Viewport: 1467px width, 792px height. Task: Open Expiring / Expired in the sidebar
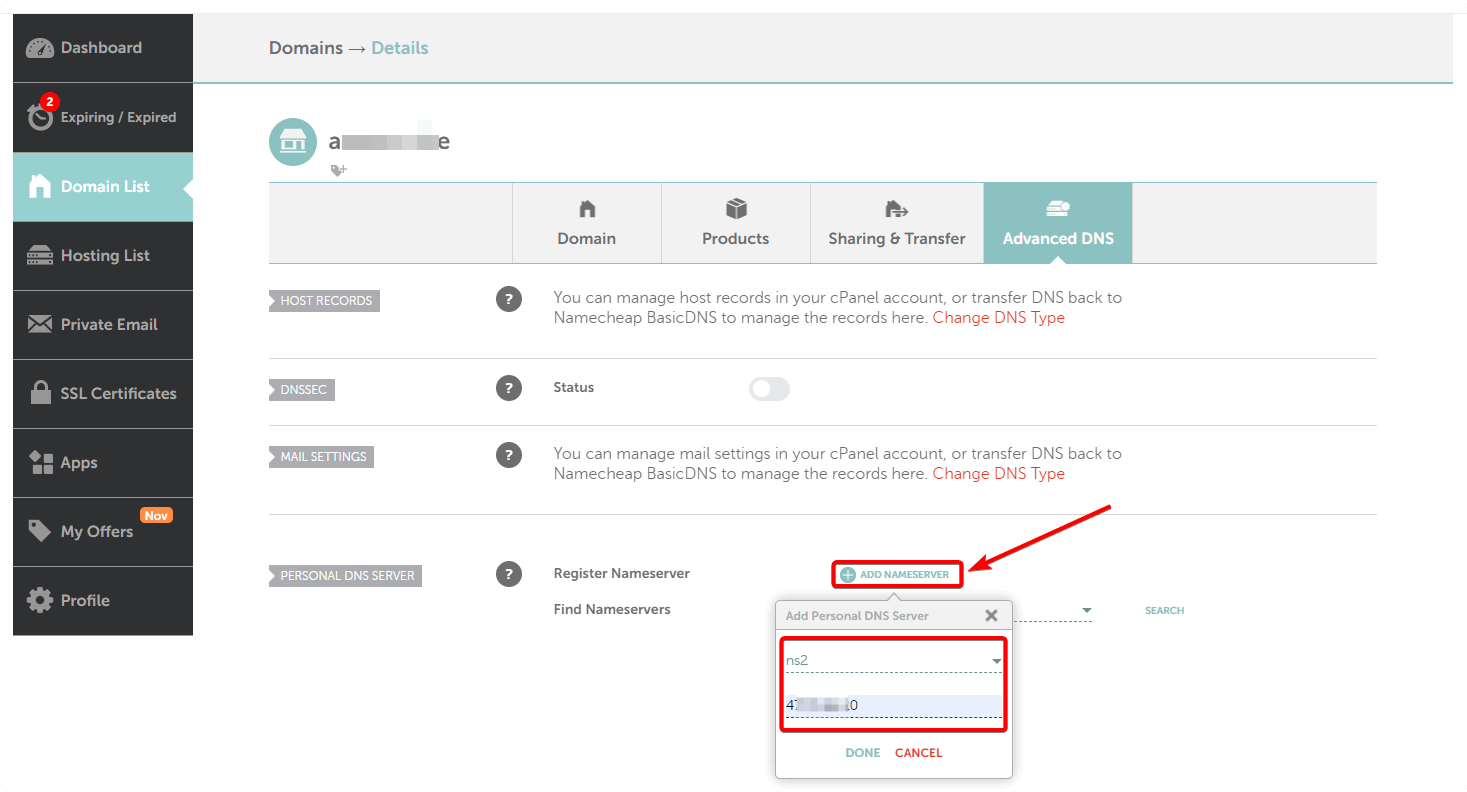[x=103, y=117]
